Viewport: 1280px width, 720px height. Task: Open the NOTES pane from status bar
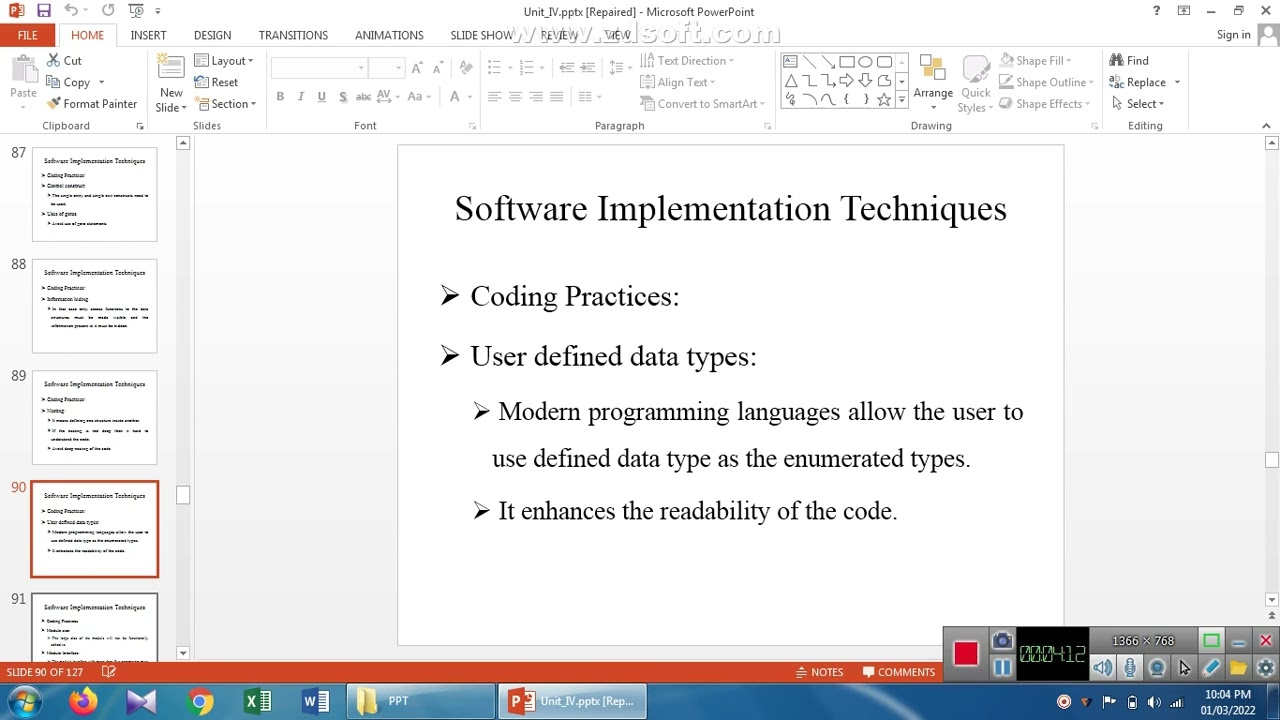click(818, 672)
